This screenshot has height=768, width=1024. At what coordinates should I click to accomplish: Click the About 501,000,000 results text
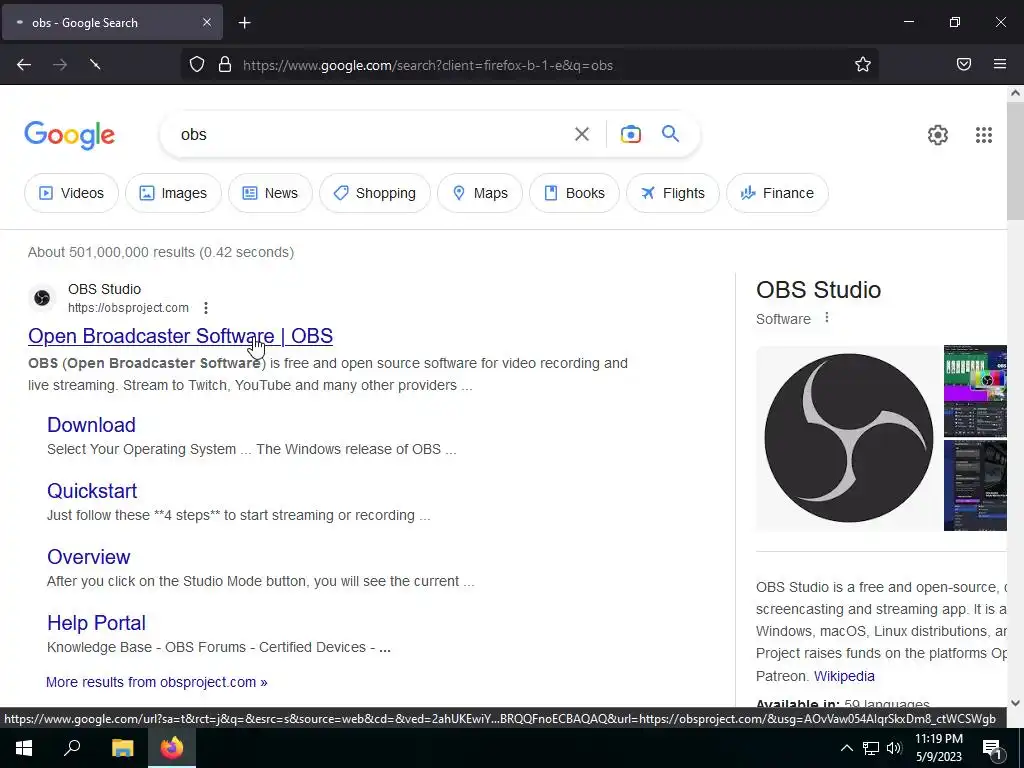[161, 252]
